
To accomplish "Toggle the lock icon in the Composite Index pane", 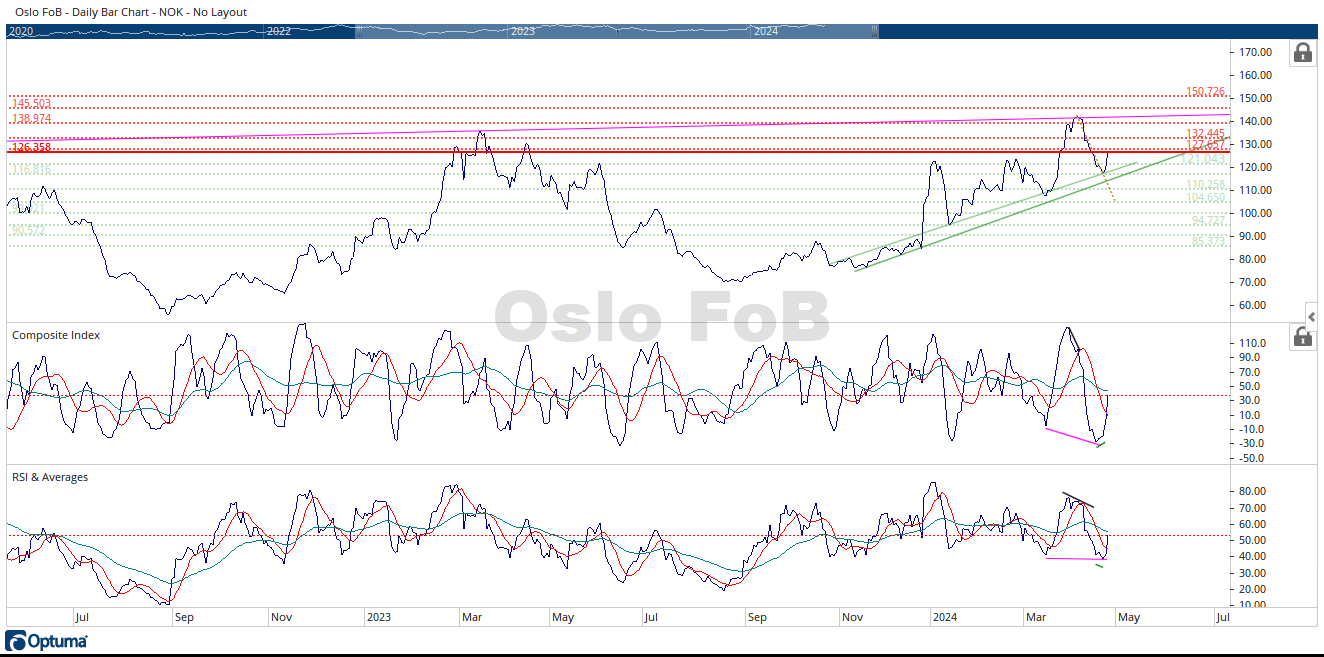I will pyautogui.click(x=1302, y=336).
